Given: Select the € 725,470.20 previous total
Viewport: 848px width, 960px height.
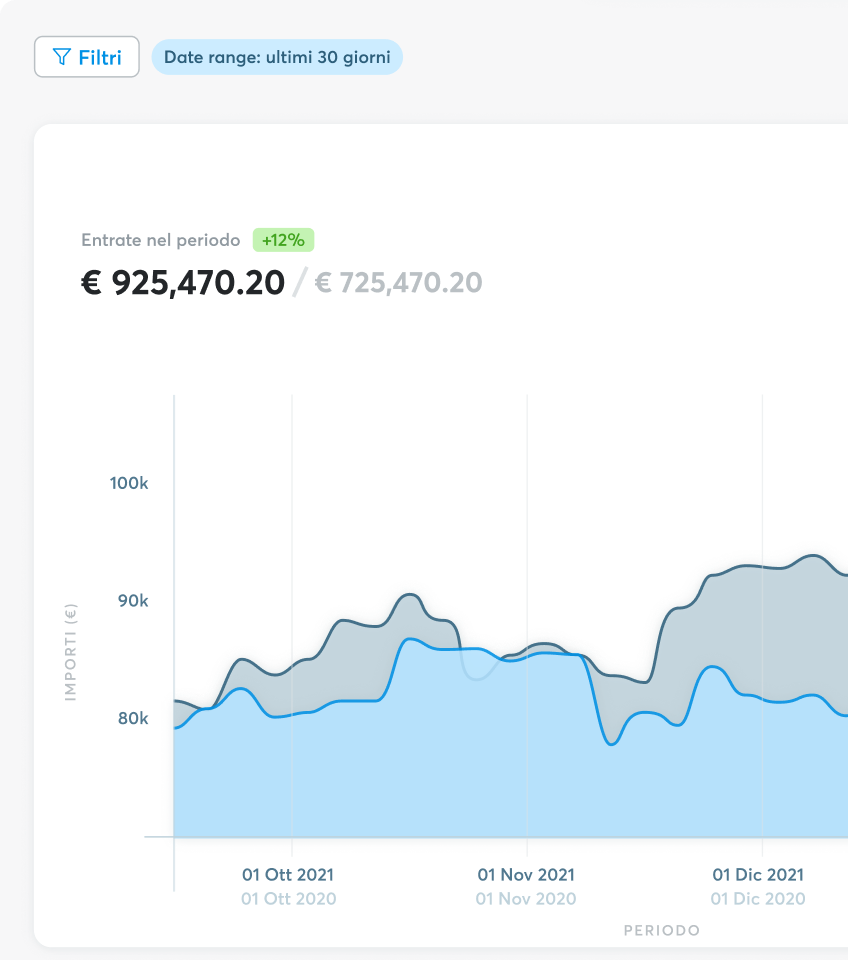Looking at the screenshot, I should point(398,283).
